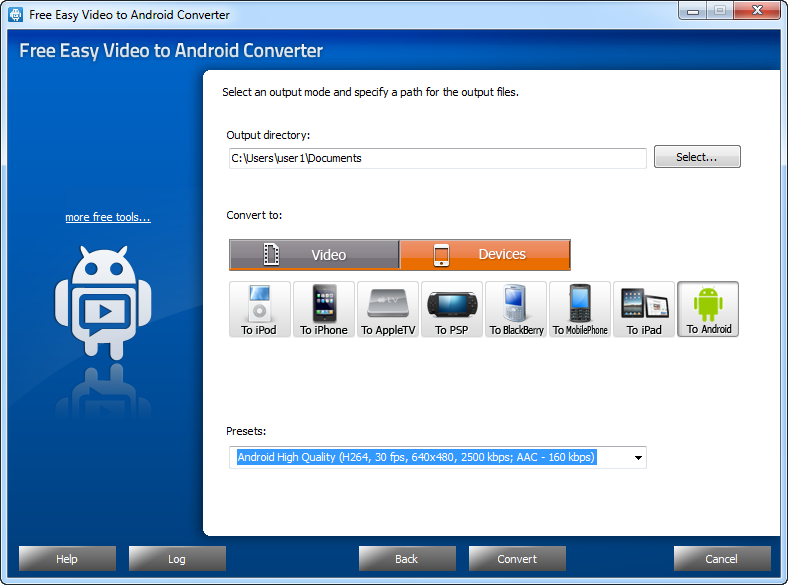Switch to the Devices tab
Viewport: 788px width, 585px height.
pyautogui.click(x=485, y=255)
